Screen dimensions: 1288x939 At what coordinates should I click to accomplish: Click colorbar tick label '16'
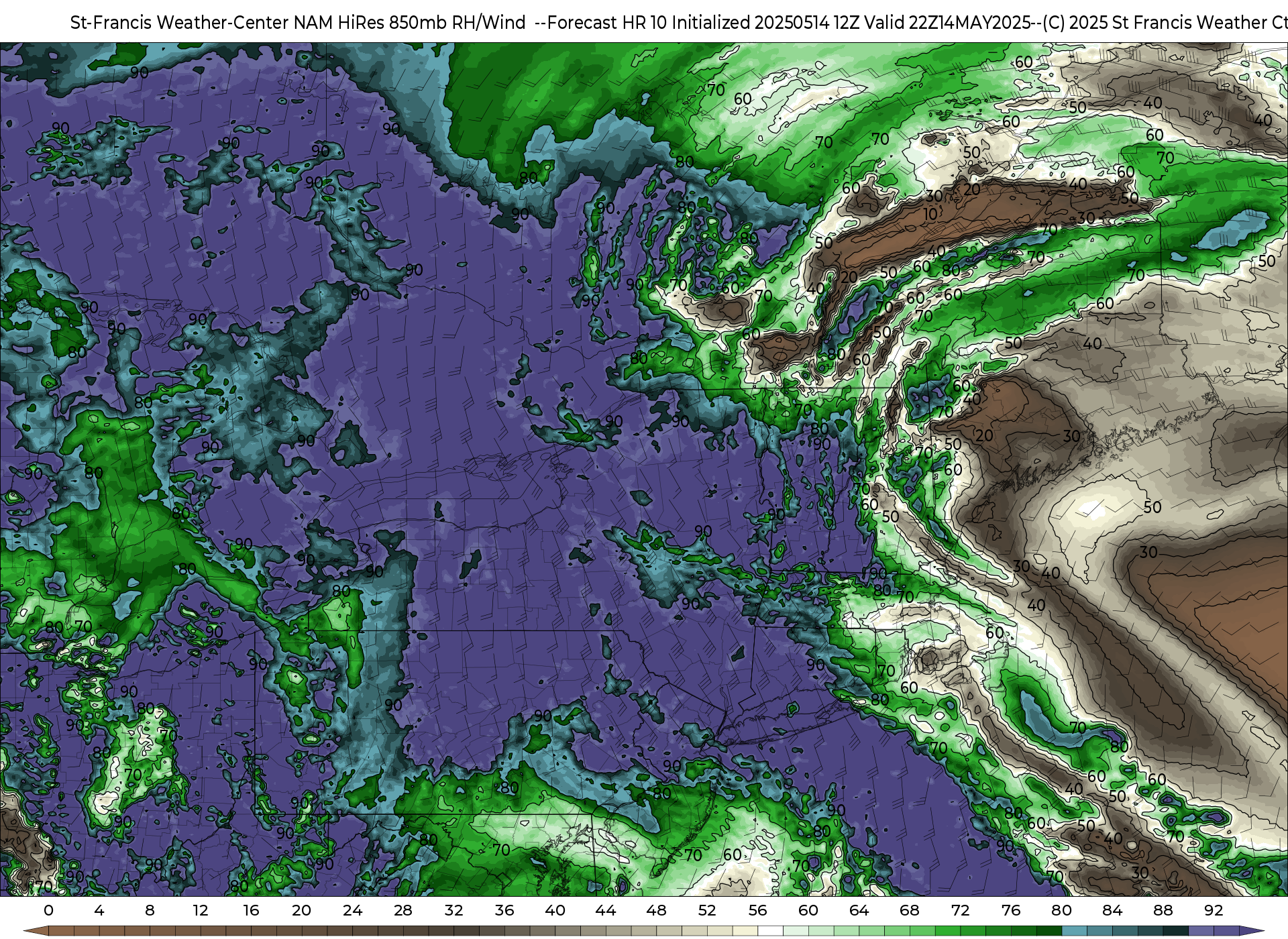[251, 910]
